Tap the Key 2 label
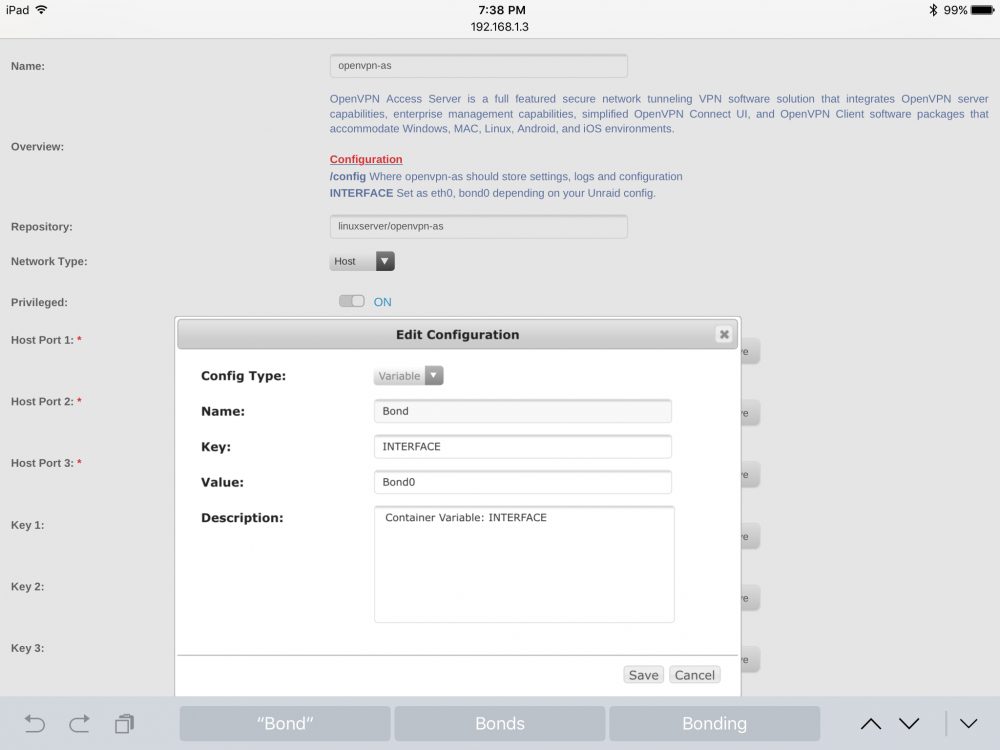The width and height of the screenshot is (1000, 750). [x=27, y=586]
